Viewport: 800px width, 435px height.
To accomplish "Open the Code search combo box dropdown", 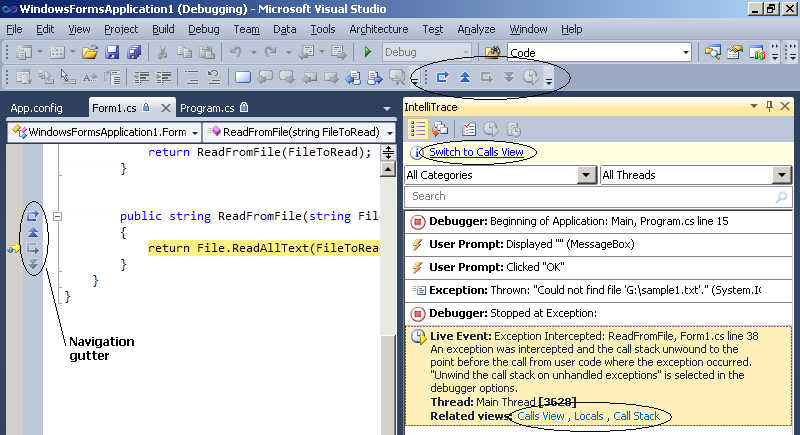I will point(686,52).
